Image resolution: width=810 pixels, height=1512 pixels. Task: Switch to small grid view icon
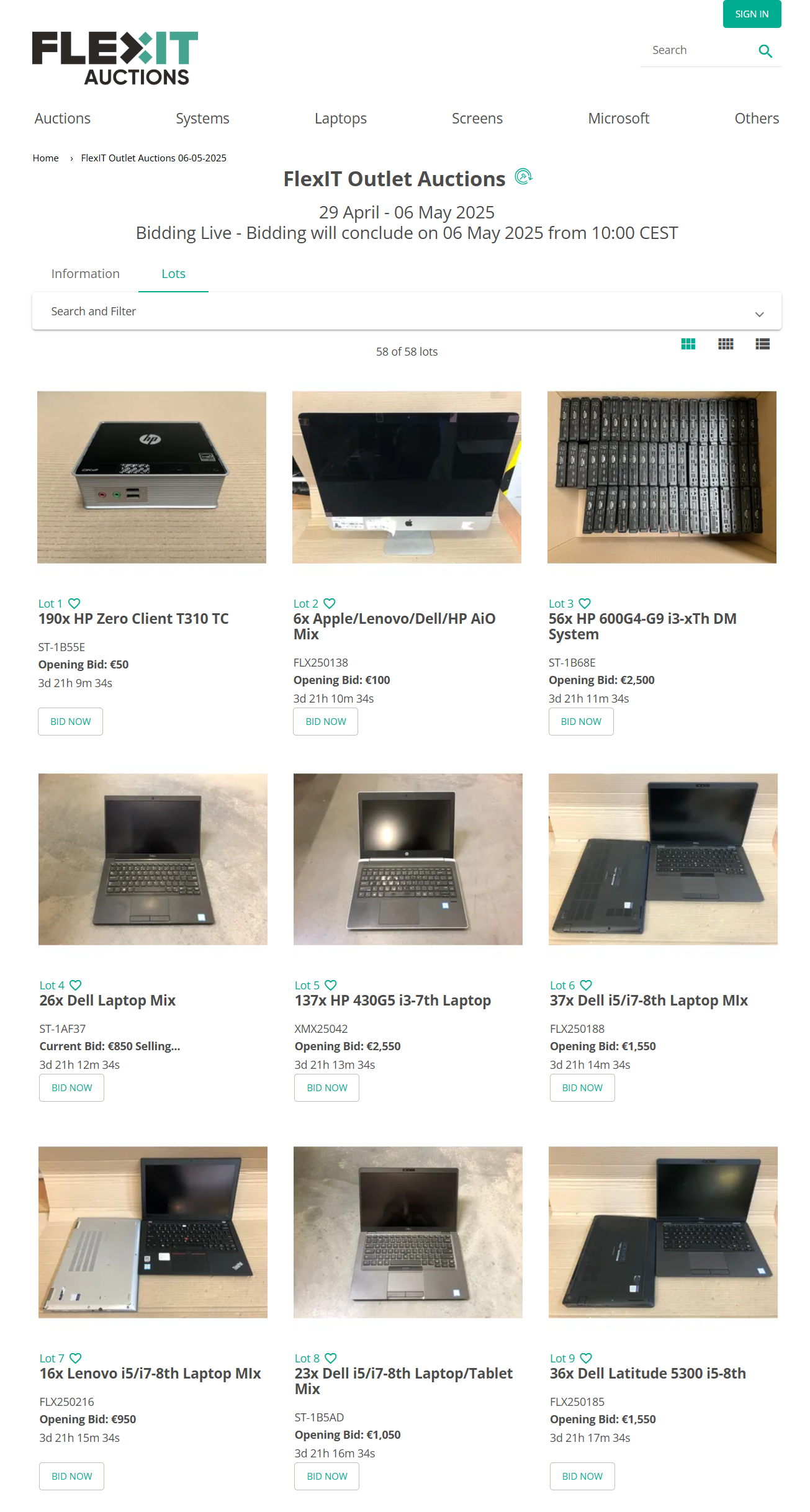(726, 344)
